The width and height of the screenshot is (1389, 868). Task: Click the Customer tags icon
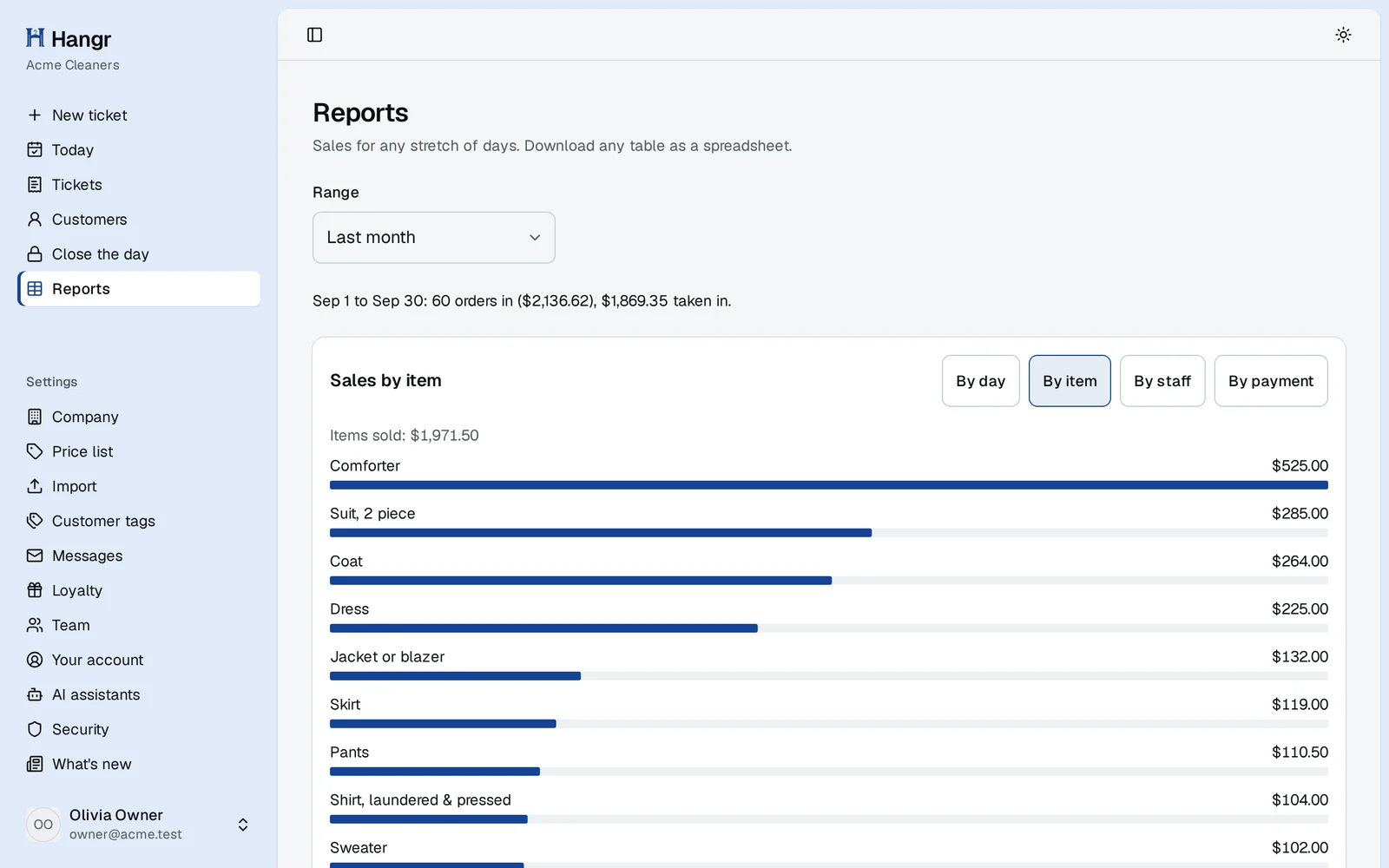click(35, 521)
